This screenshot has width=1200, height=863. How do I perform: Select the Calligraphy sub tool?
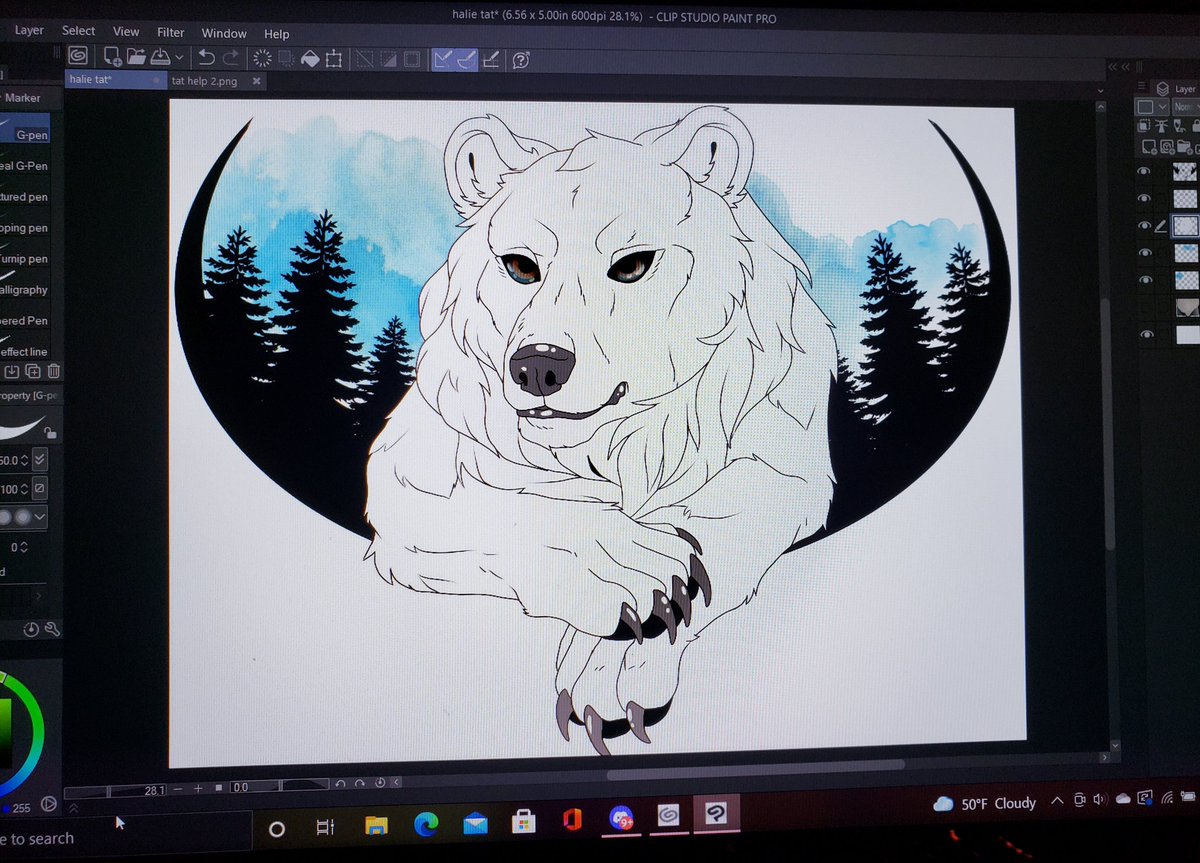[25, 285]
